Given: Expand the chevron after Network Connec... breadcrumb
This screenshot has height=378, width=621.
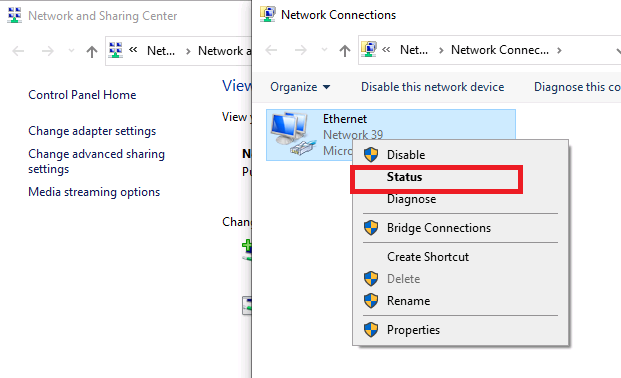Looking at the screenshot, I should point(559,50).
